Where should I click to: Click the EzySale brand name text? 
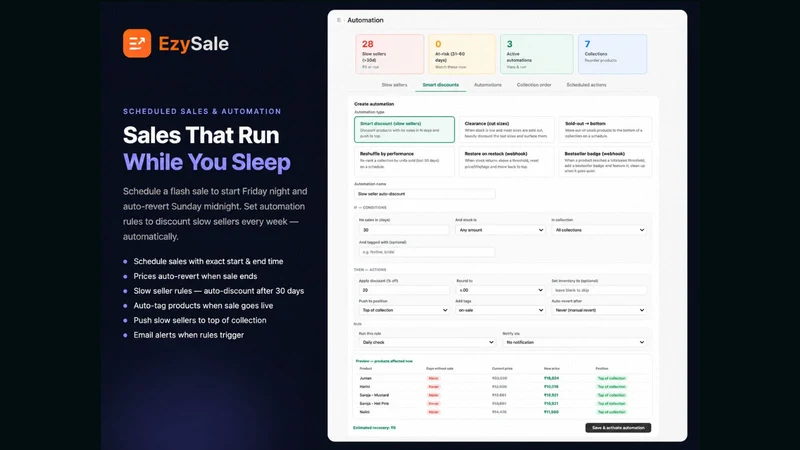pos(193,44)
